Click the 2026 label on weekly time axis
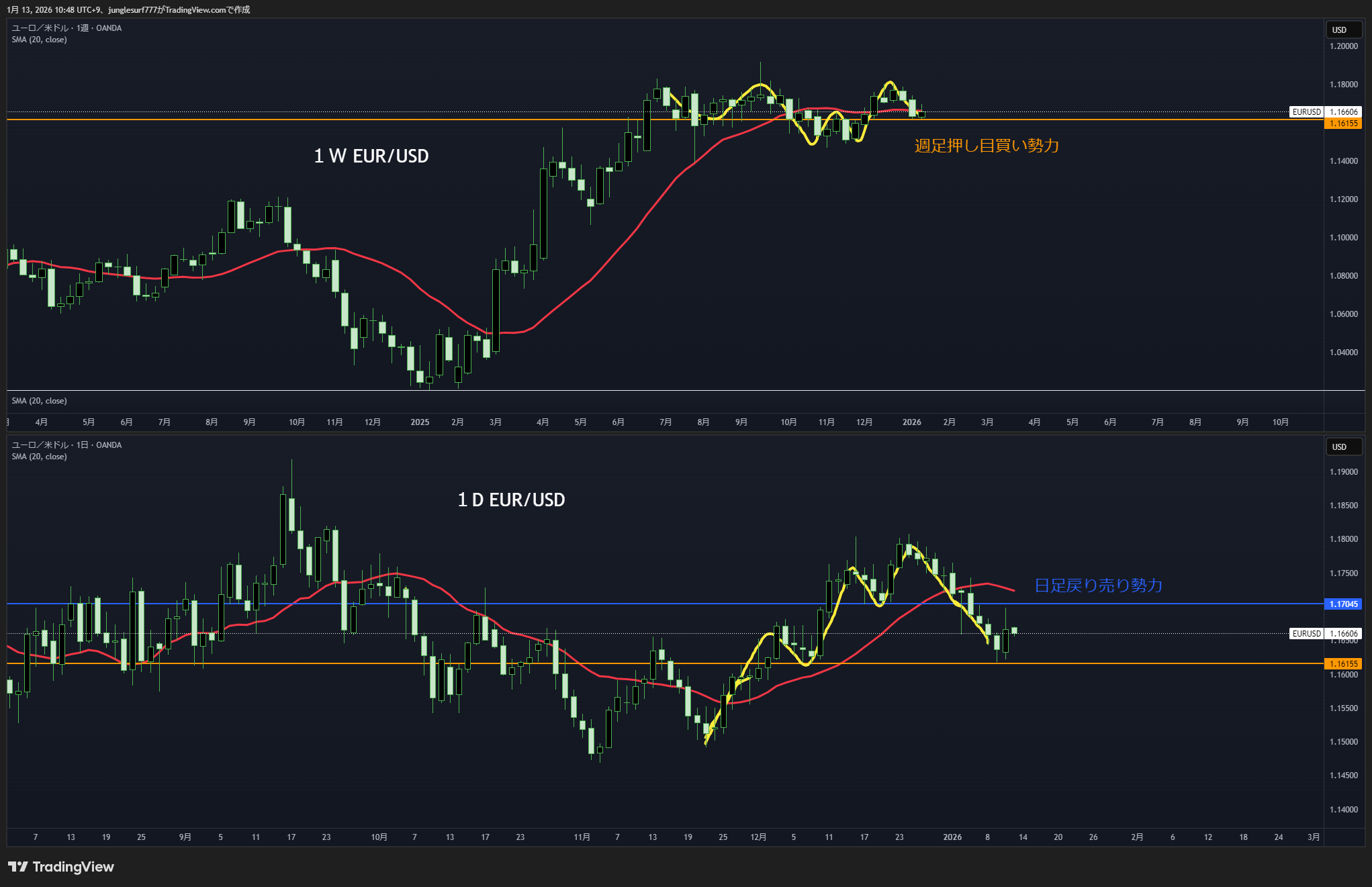This screenshot has width=1372, height=887. [911, 422]
